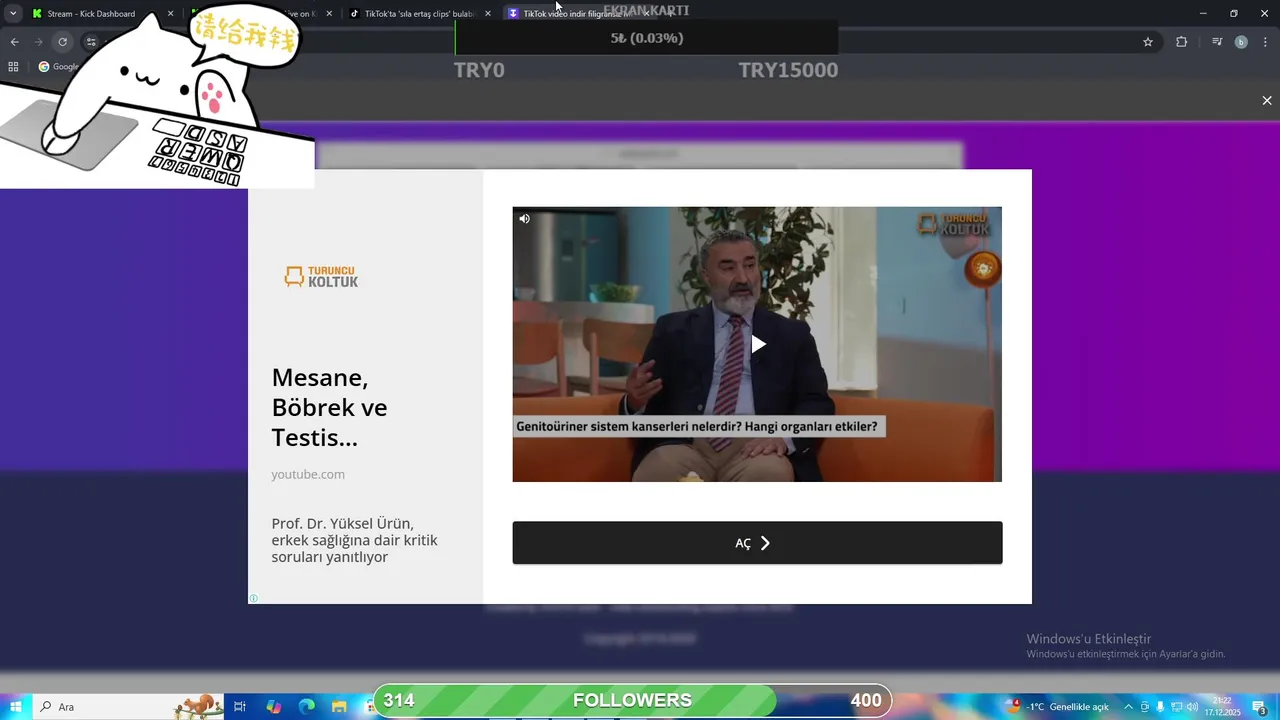Open the youtube.com link in ad

(308, 474)
